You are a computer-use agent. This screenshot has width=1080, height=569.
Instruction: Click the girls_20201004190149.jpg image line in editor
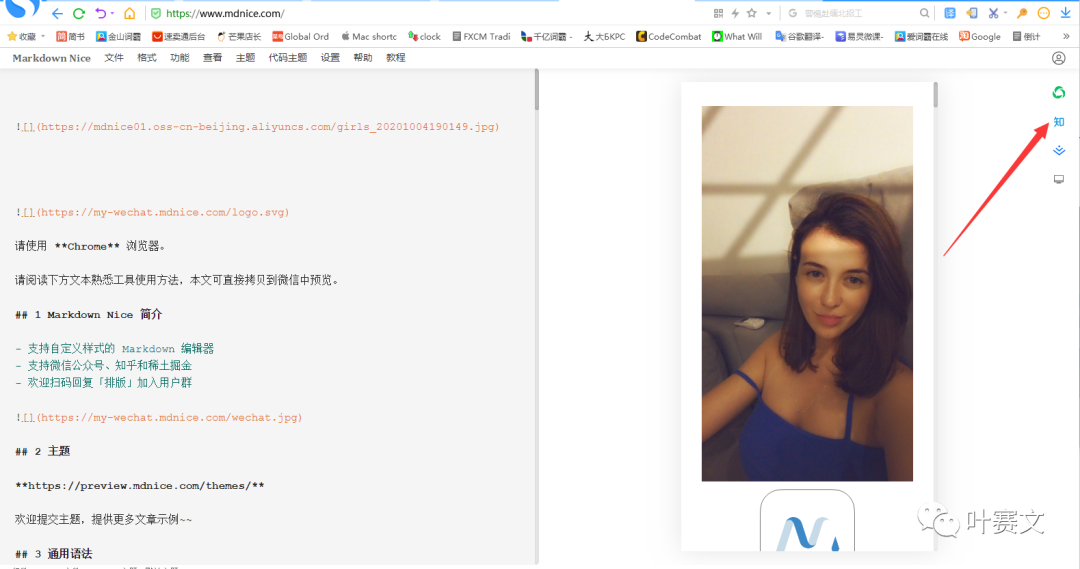[x=258, y=127]
